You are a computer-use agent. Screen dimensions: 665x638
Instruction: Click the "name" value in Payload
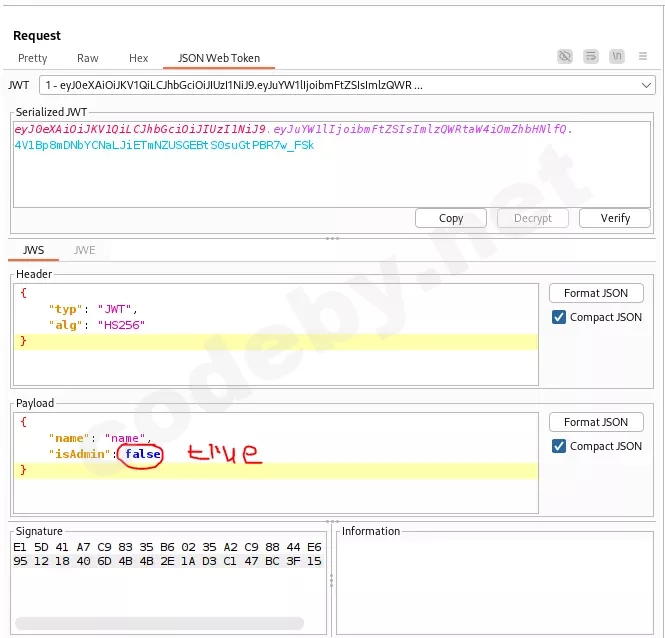(125, 438)
